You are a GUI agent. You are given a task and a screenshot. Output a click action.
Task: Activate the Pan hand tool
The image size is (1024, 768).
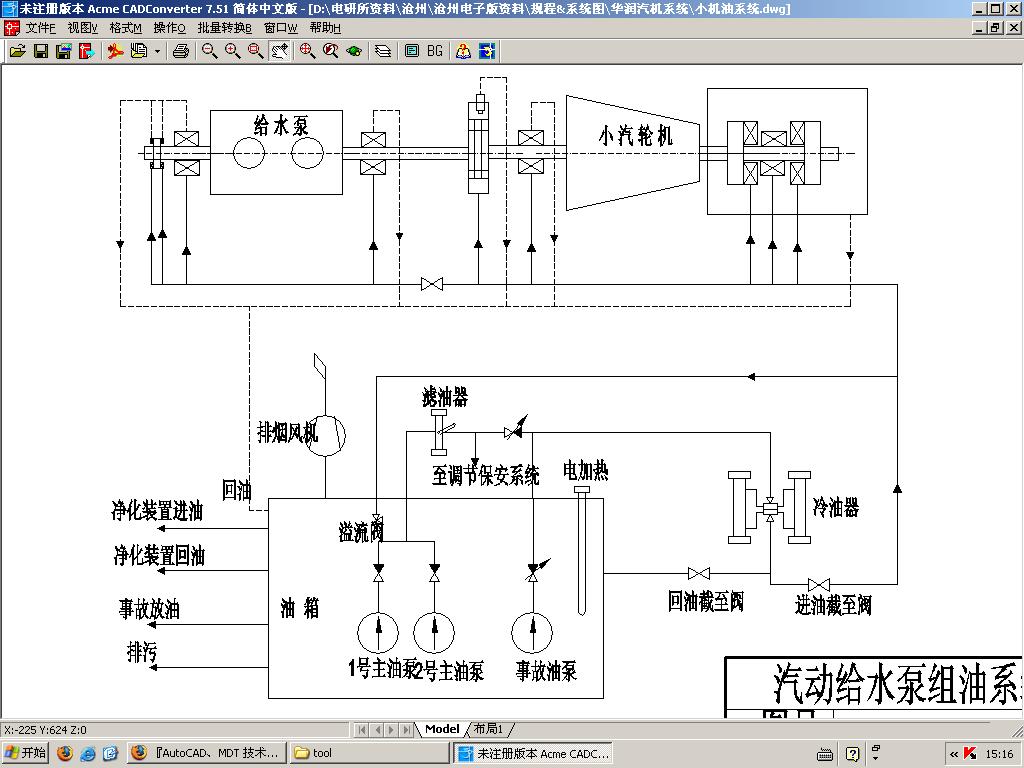279,51
